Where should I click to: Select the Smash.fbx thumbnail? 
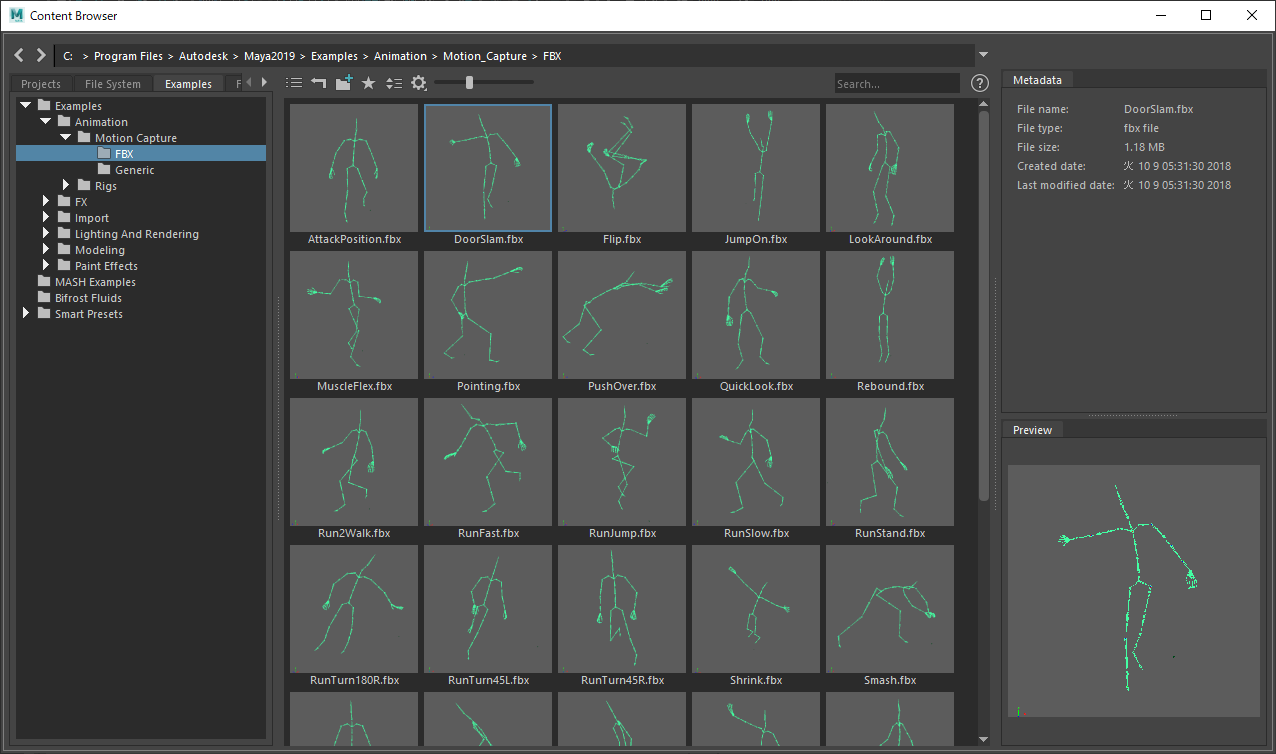(890, 609)
